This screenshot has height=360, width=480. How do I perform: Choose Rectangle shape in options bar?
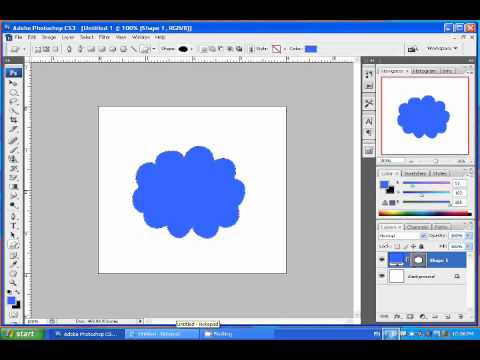tap(91, 49)
